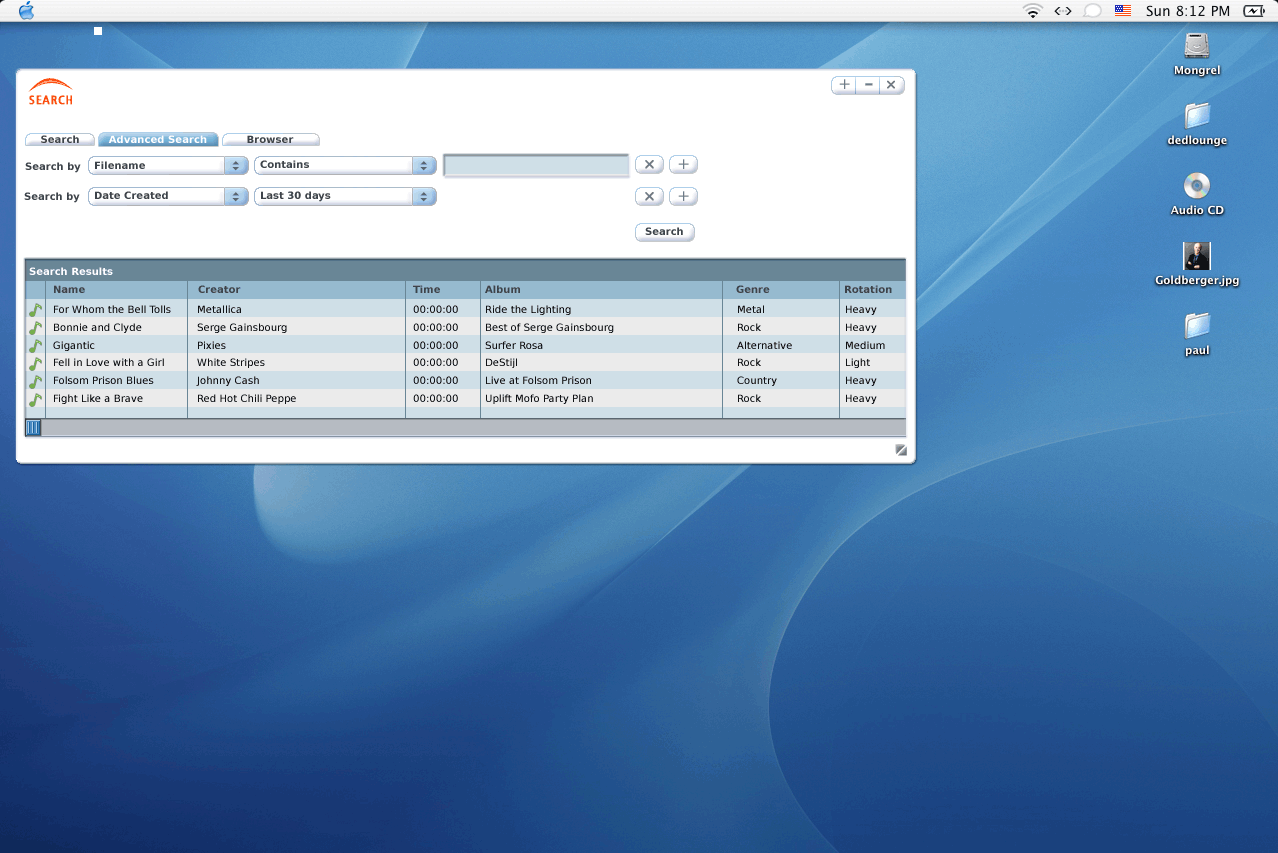This screenshot has width=1278, height=853.
Task: Add a criterion after Filename row with plus
Action: (x=683, y=165)
